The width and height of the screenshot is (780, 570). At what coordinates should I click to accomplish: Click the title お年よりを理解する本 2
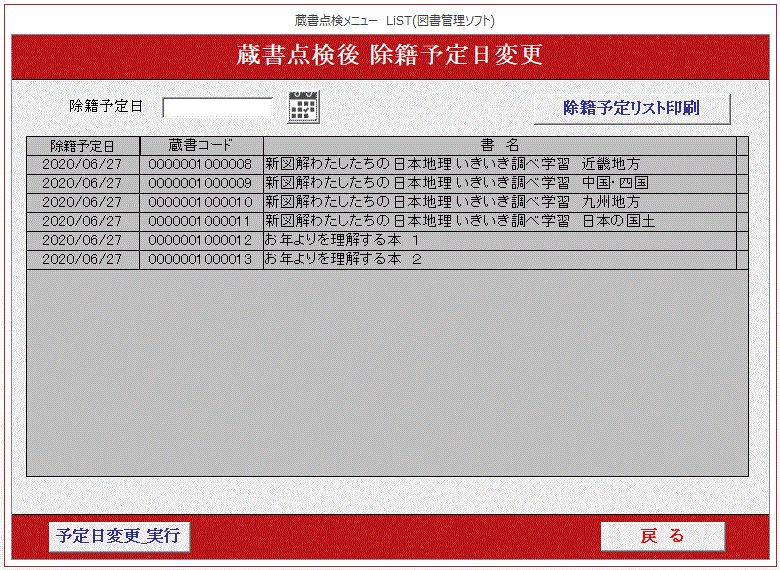coord(499,259)
